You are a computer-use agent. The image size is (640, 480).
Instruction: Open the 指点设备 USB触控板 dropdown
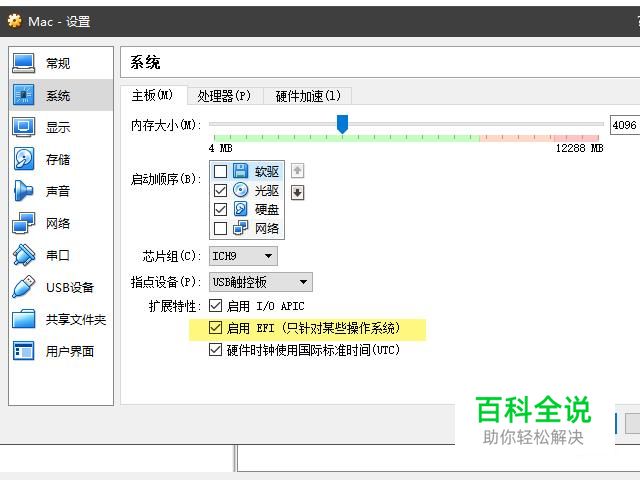[261, 282]
